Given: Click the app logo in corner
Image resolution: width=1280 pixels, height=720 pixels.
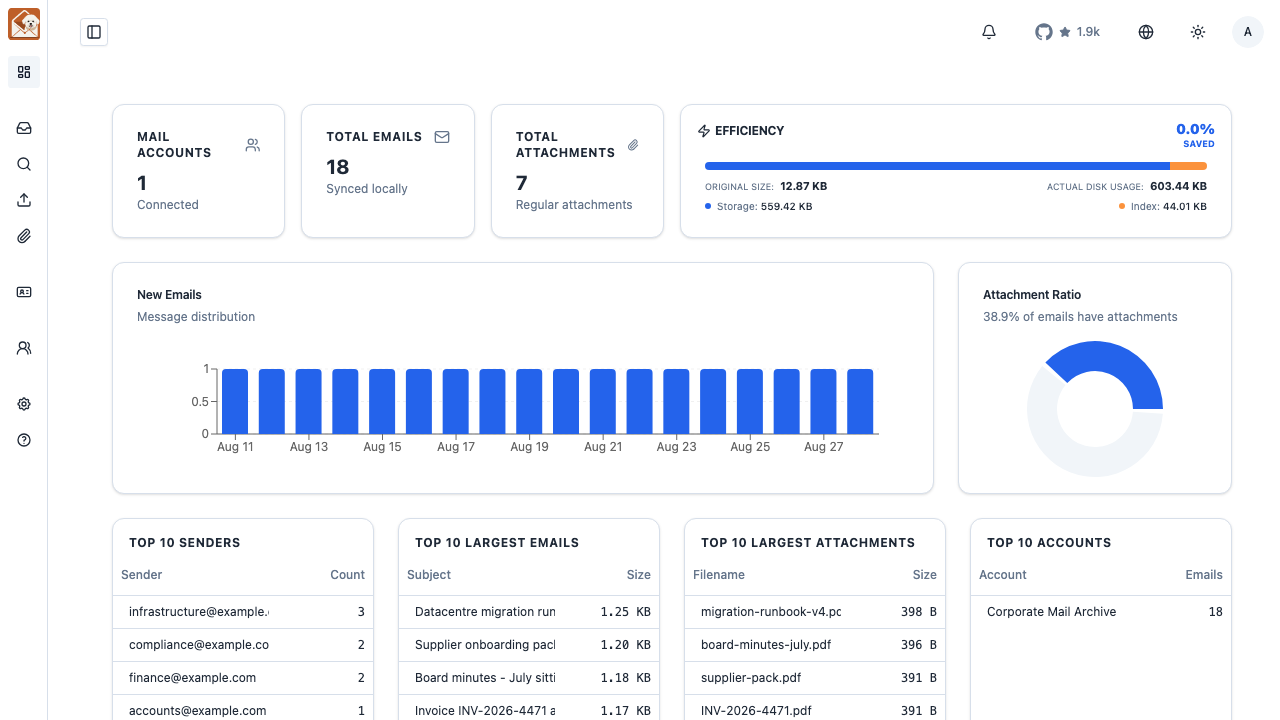Looking at the screenshot, I should (x=24, y=24).
